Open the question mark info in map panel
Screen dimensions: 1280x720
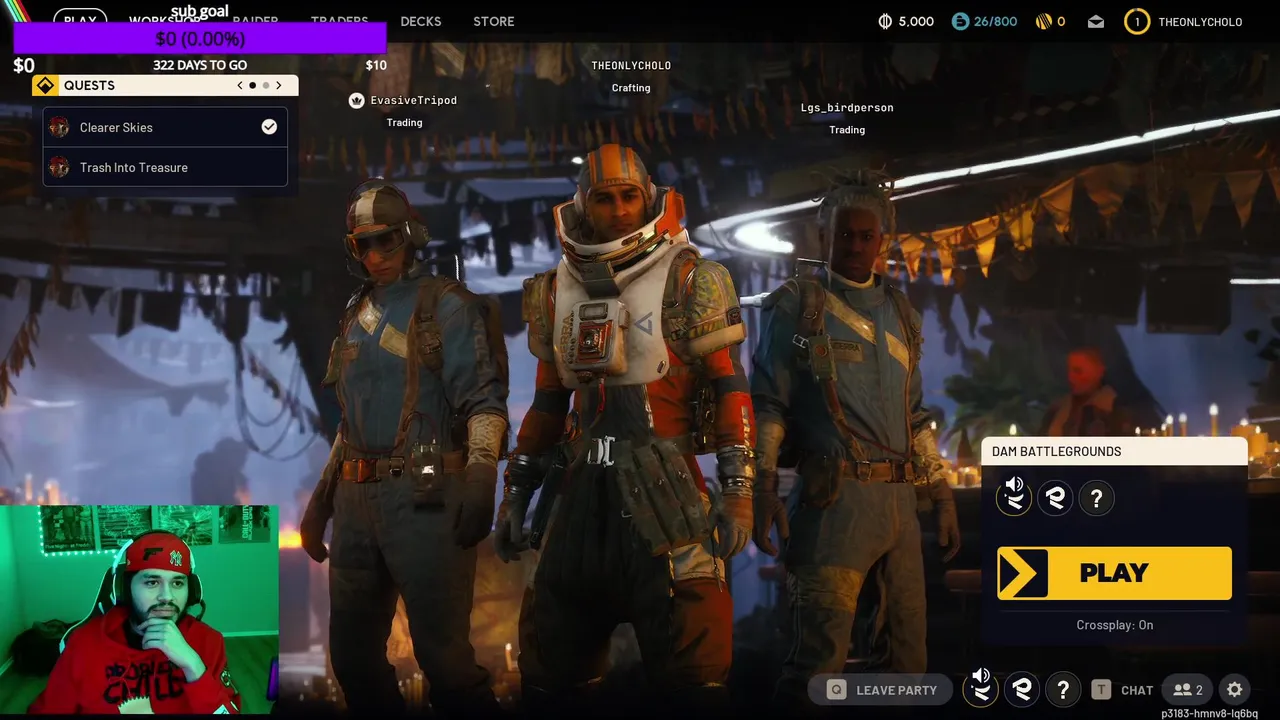coord(1096,497)
